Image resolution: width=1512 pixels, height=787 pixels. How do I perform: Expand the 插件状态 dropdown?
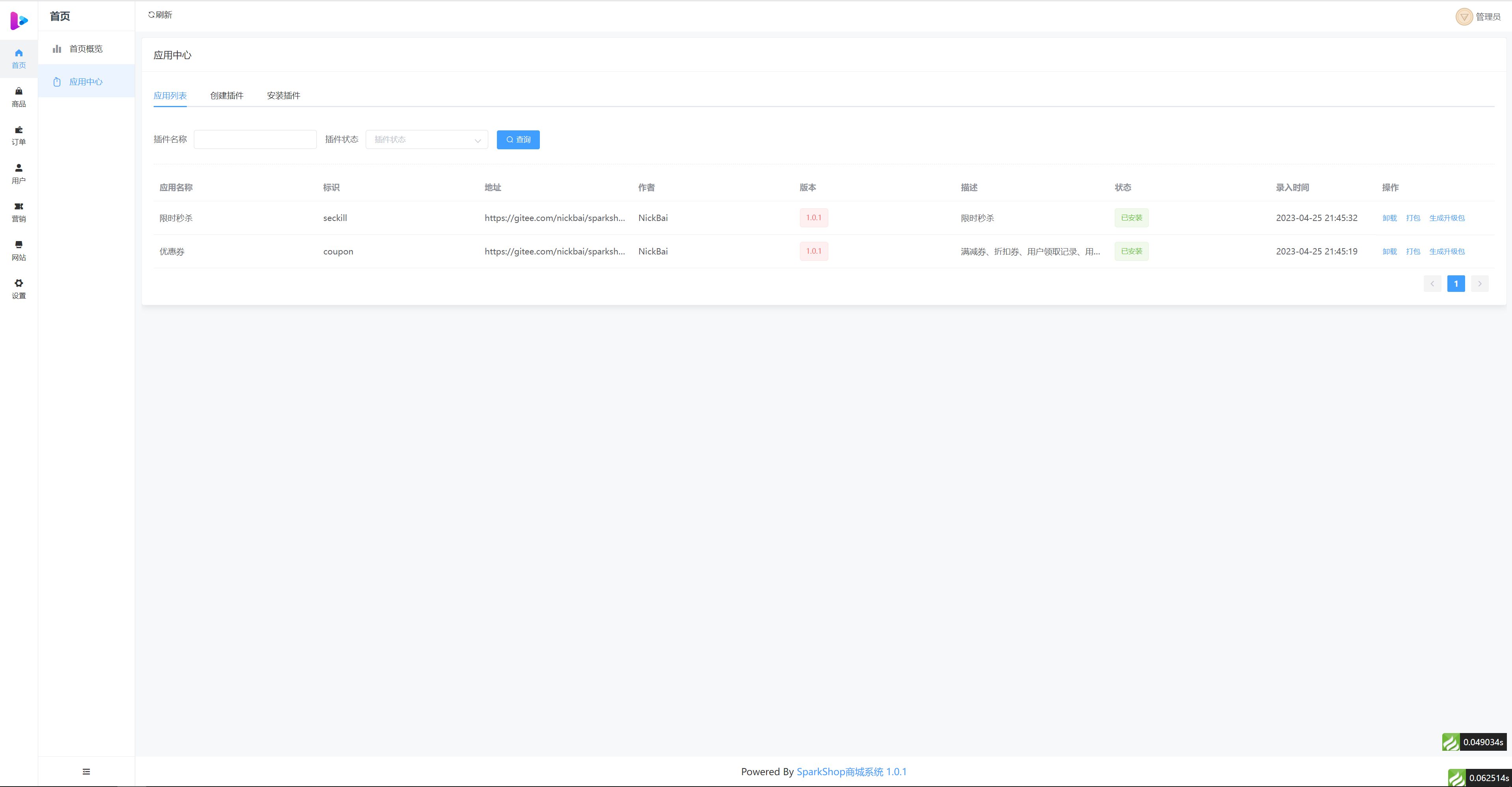click(x=427, y=140)
